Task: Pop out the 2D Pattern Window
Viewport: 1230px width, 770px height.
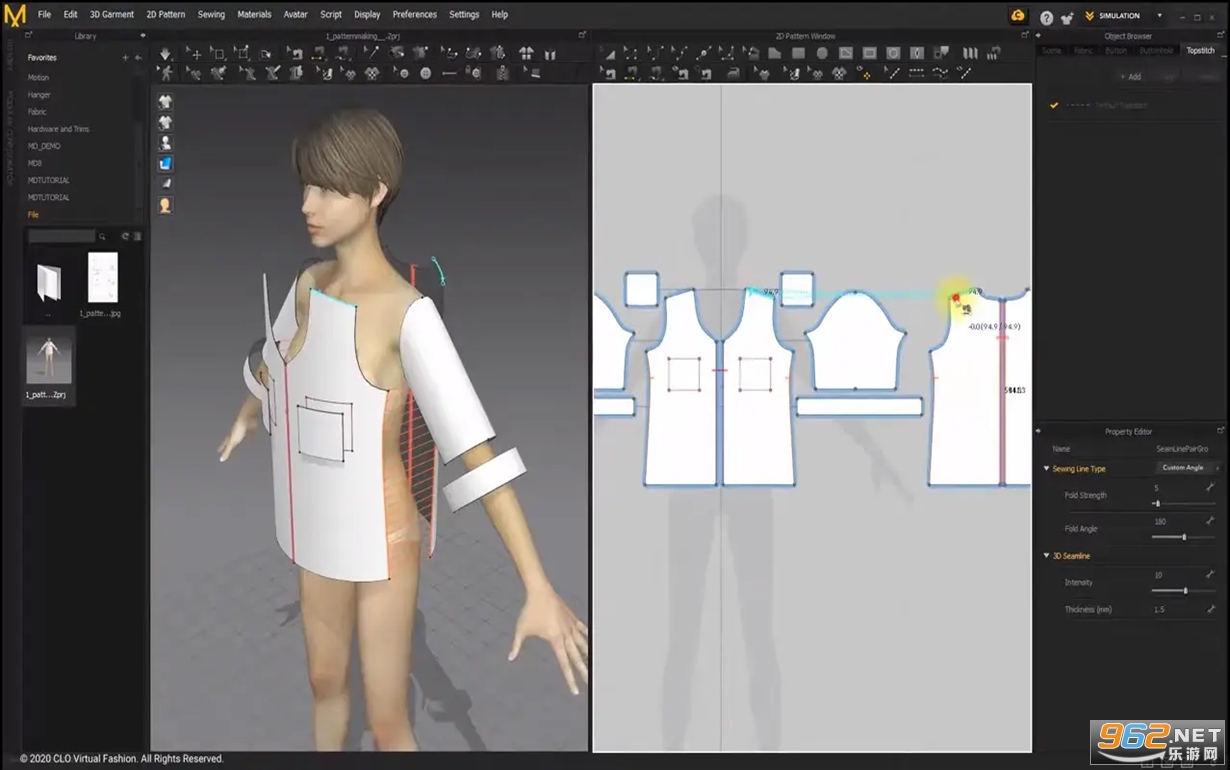Action: click(1026, 35)
